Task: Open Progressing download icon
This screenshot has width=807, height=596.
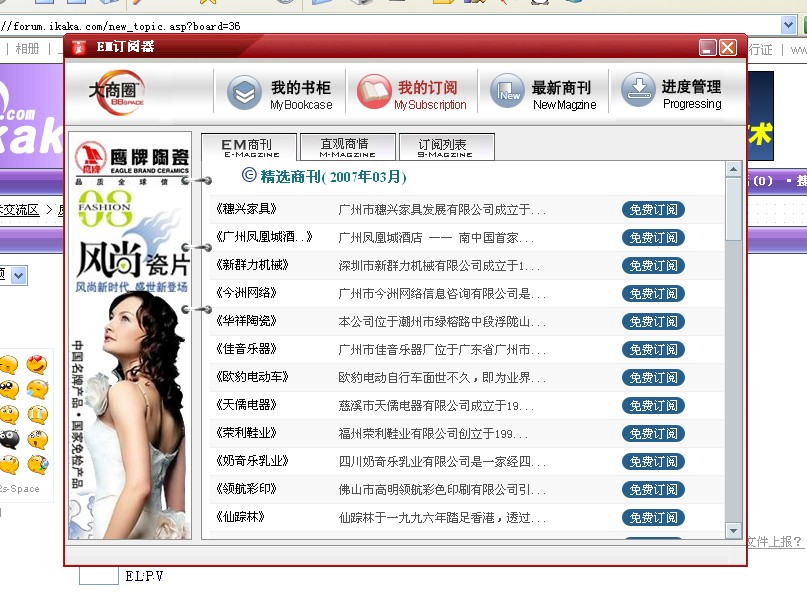Action: coord(638,90)
